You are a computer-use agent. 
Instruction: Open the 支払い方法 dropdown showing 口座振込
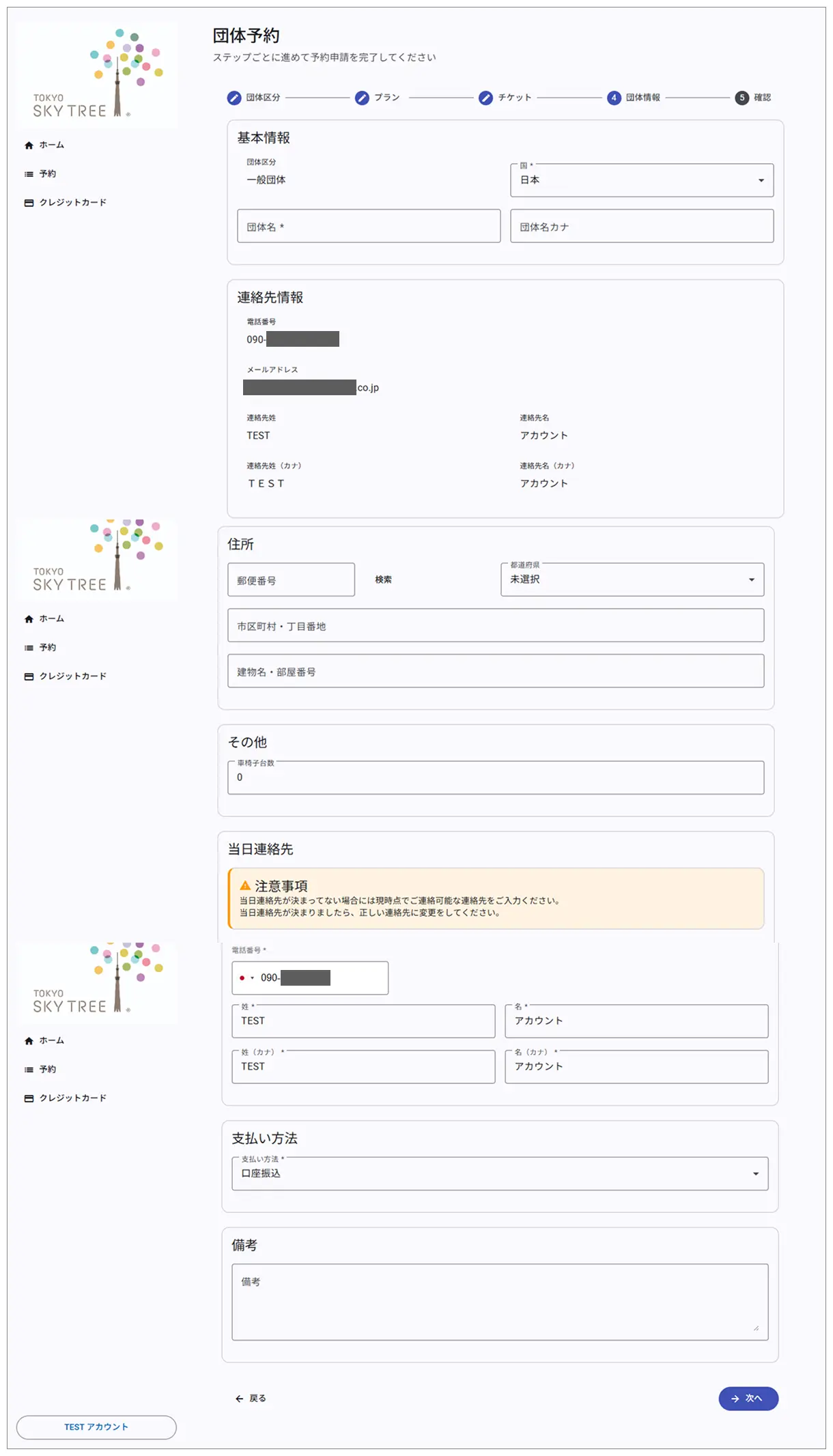pyautogui.click(x=500, y=1173)
